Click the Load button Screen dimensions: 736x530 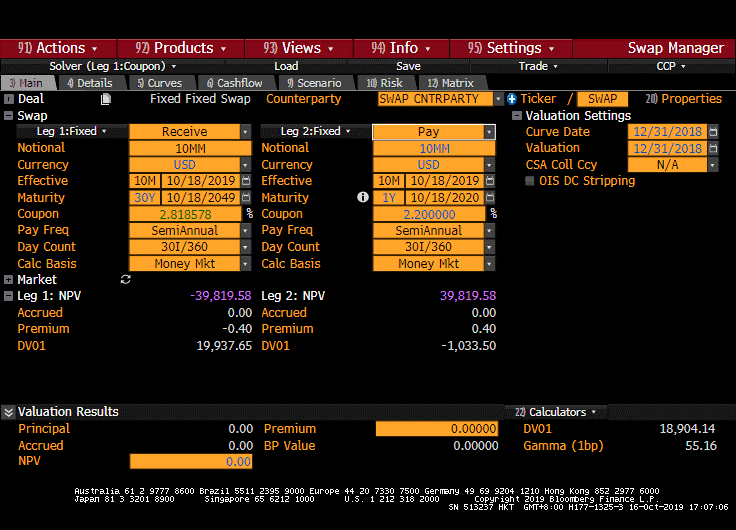pos(286,66)
